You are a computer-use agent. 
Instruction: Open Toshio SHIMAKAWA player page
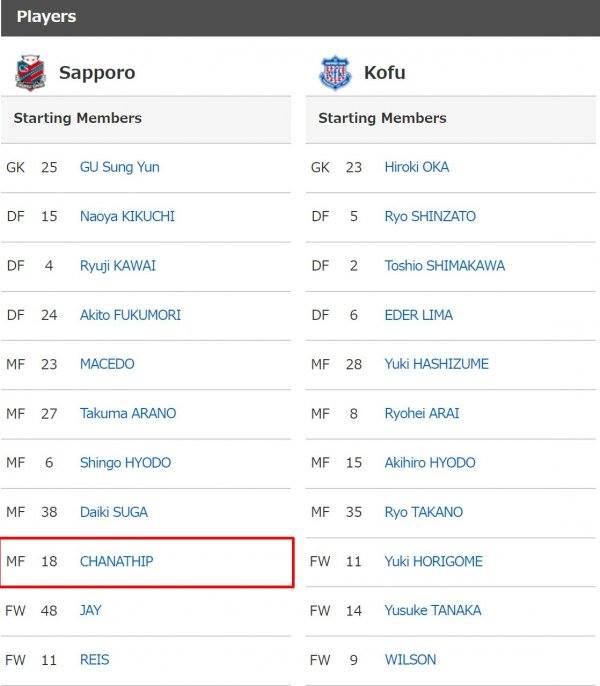(x=445, y=266)
